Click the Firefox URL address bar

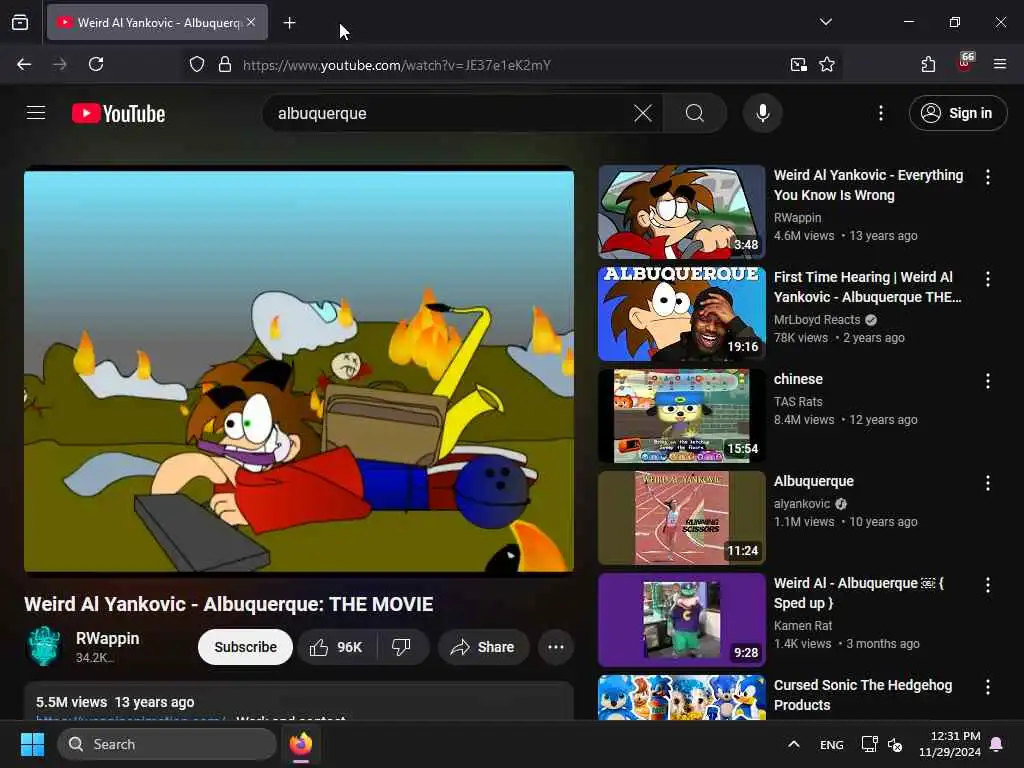click(509, 65)
